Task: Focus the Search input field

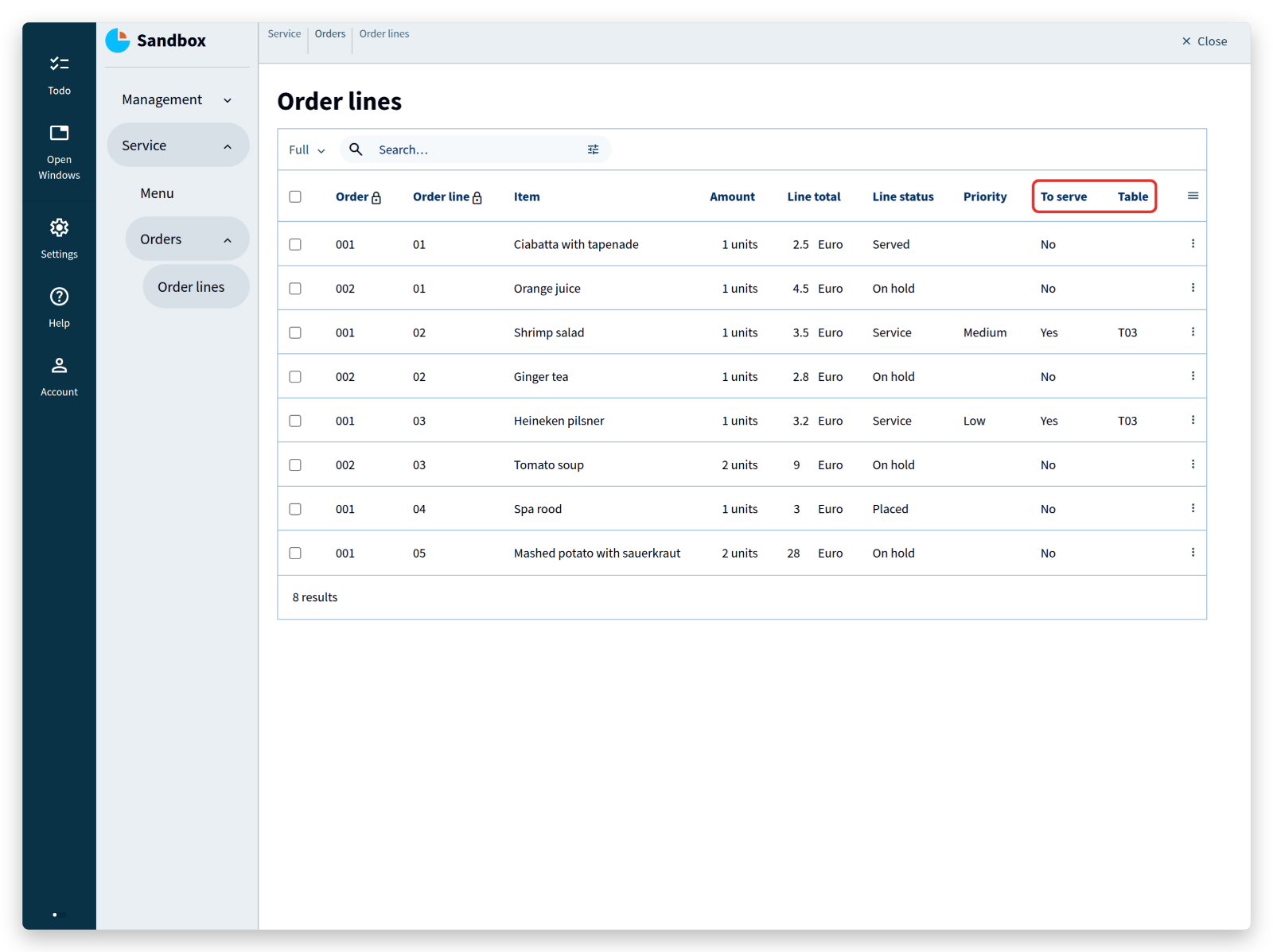Action: [x=477, y=150]
